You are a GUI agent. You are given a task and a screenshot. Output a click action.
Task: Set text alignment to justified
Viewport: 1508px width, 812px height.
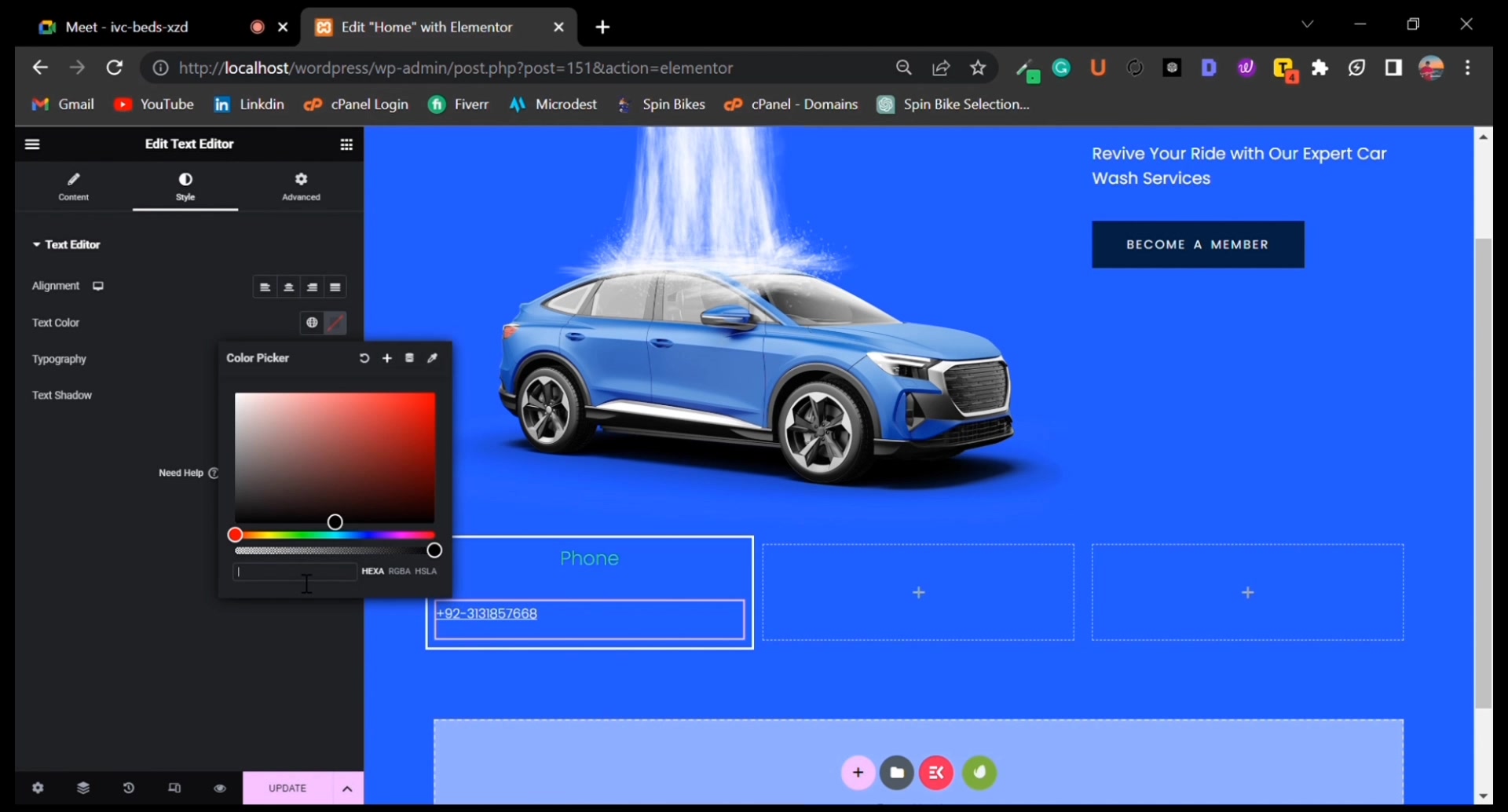(x=335, y=287)
